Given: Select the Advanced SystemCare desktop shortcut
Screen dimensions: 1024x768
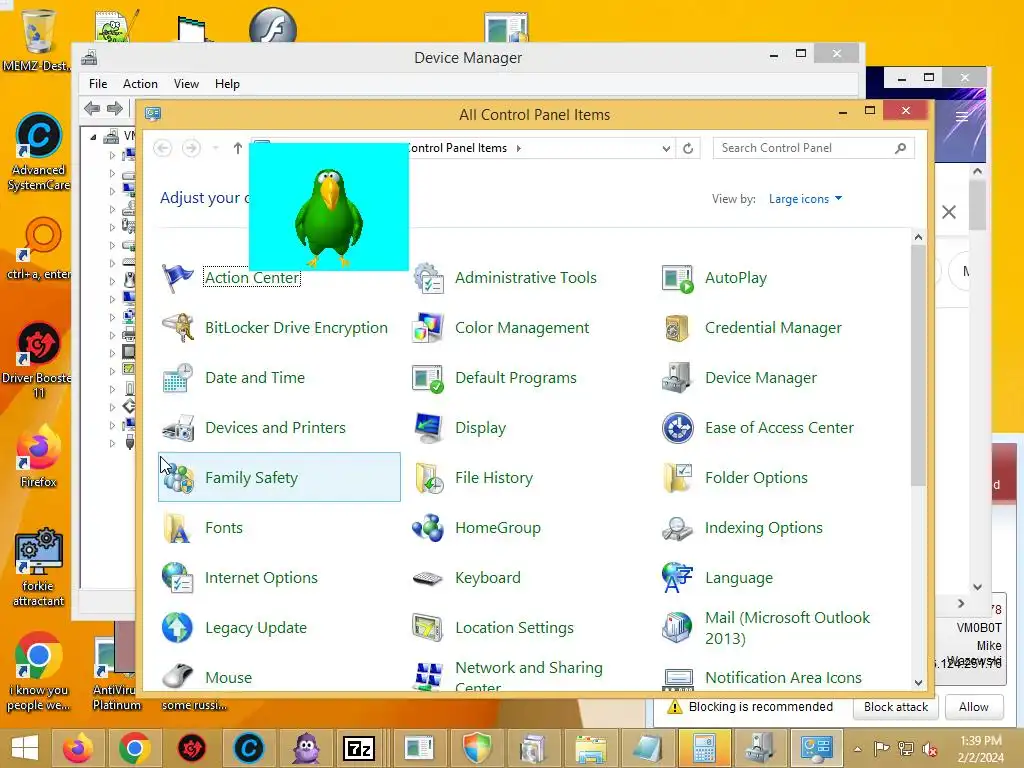Looking at the screenshot, I should 38,152.
